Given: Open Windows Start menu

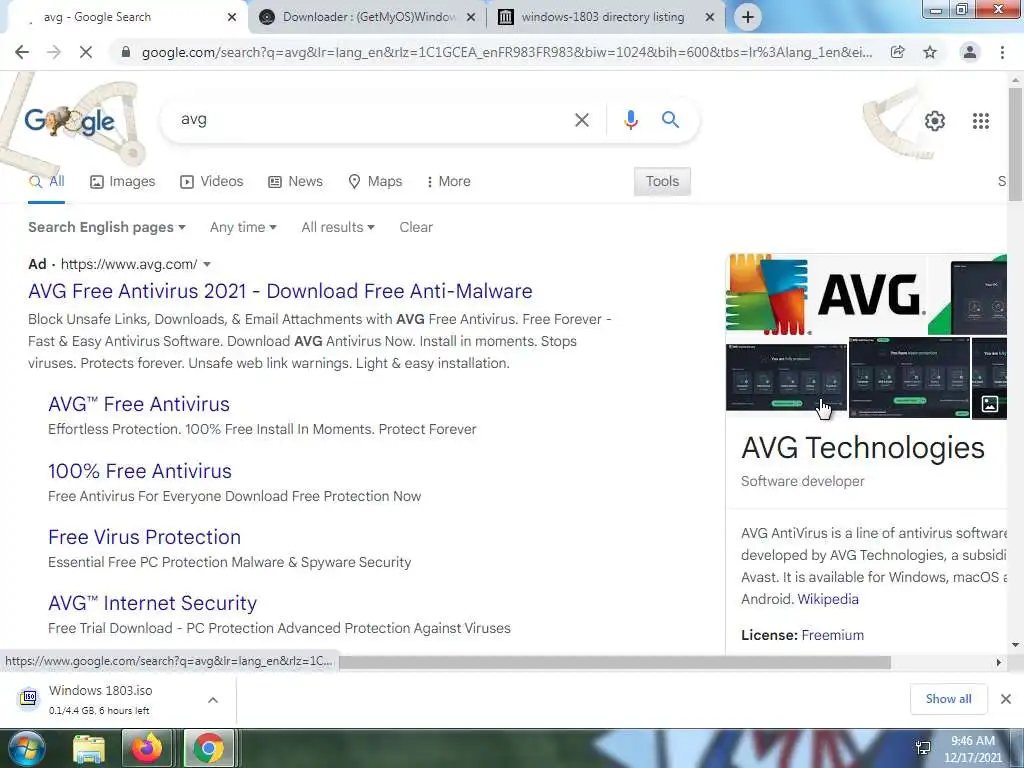Looking at the screenshot, I should (26, 748).
